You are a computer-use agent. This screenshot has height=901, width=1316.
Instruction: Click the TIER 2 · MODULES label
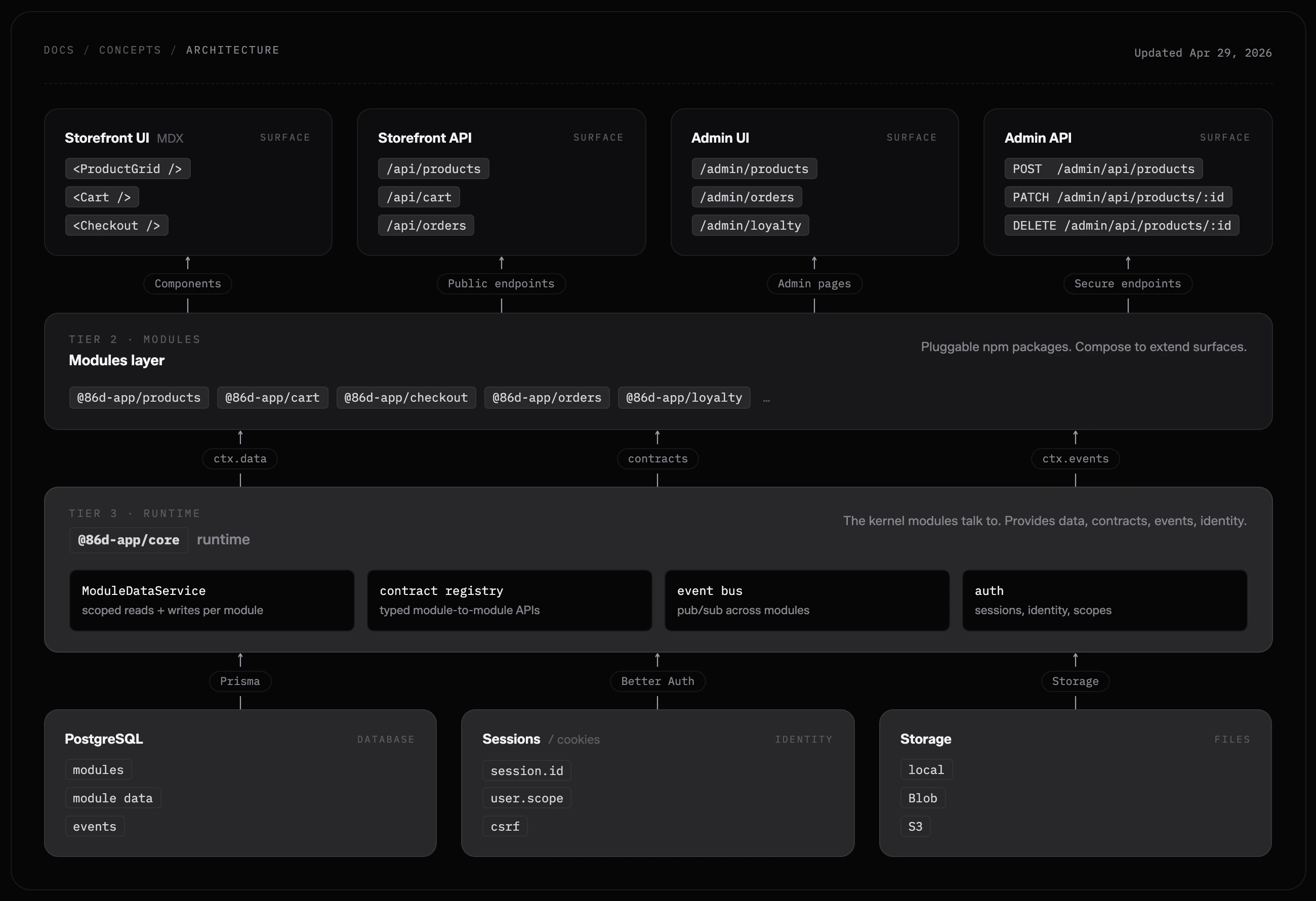[135, 339]
